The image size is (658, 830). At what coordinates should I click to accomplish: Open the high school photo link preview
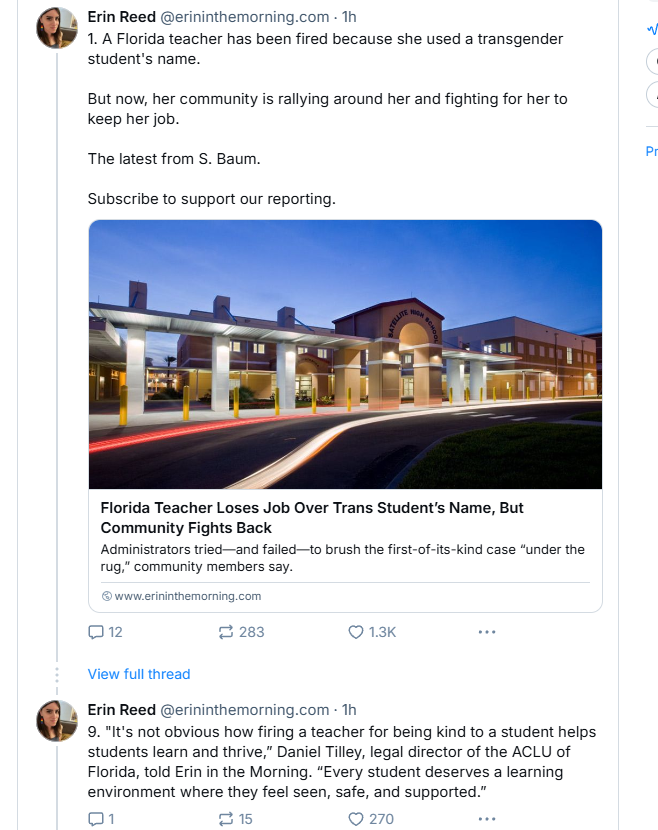click(345, 354)
